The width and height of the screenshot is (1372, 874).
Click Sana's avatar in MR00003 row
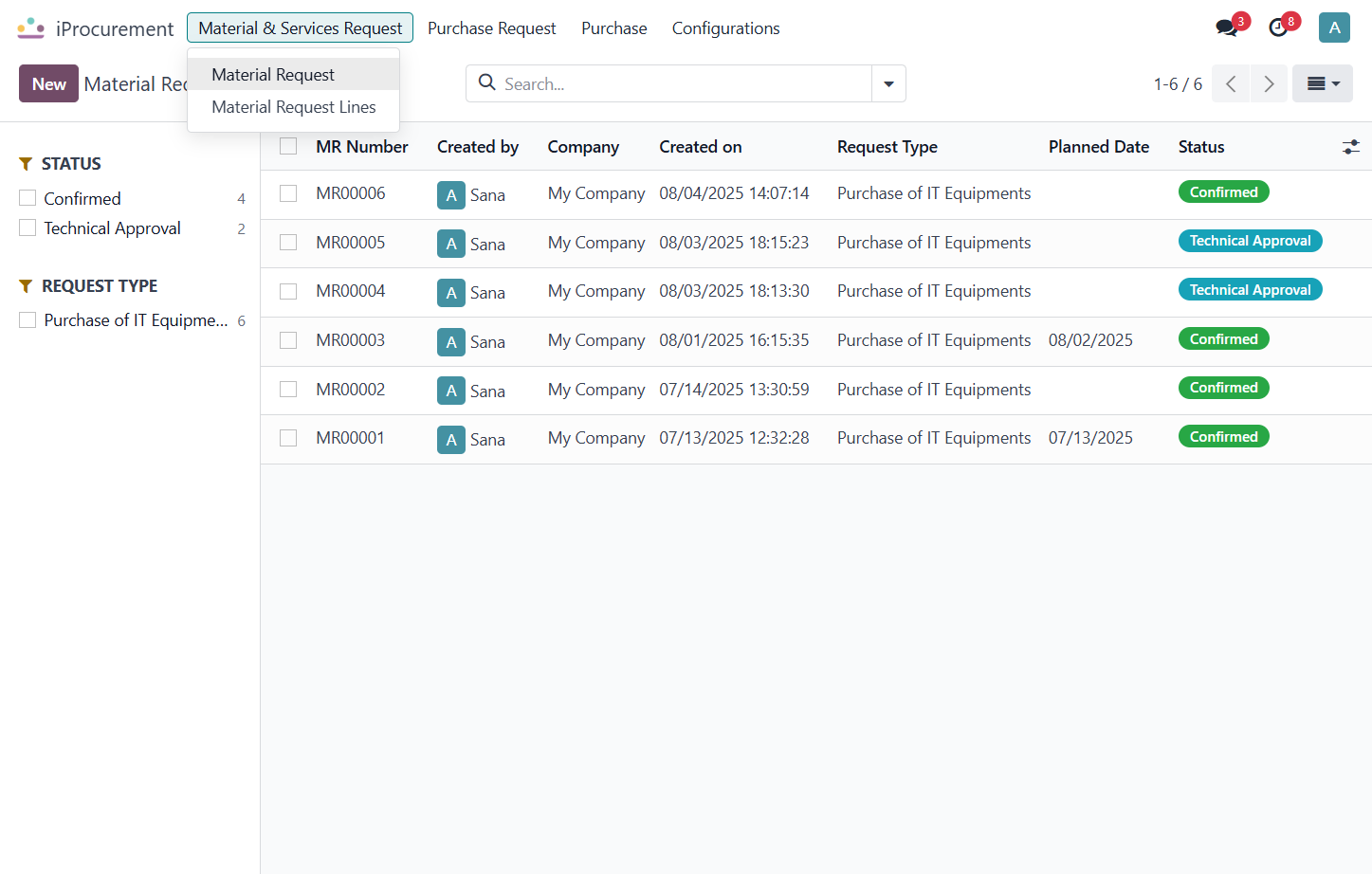pos(451,342)
